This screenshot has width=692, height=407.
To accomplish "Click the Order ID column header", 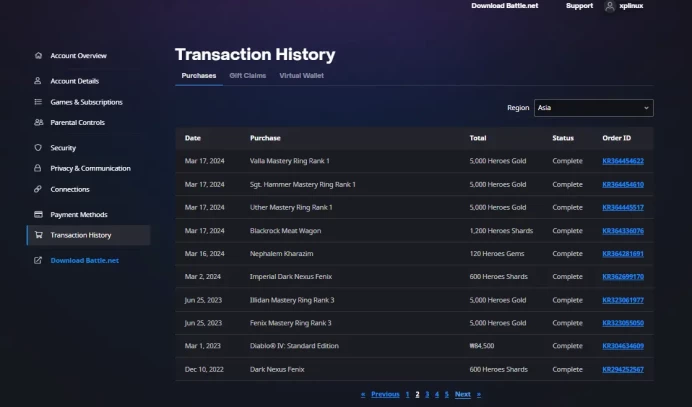I will point(617,138).
